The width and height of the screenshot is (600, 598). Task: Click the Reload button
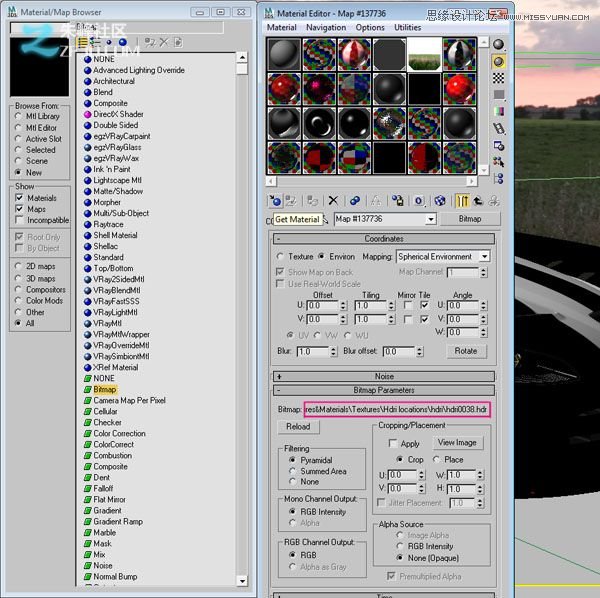[x=298, y=427]
